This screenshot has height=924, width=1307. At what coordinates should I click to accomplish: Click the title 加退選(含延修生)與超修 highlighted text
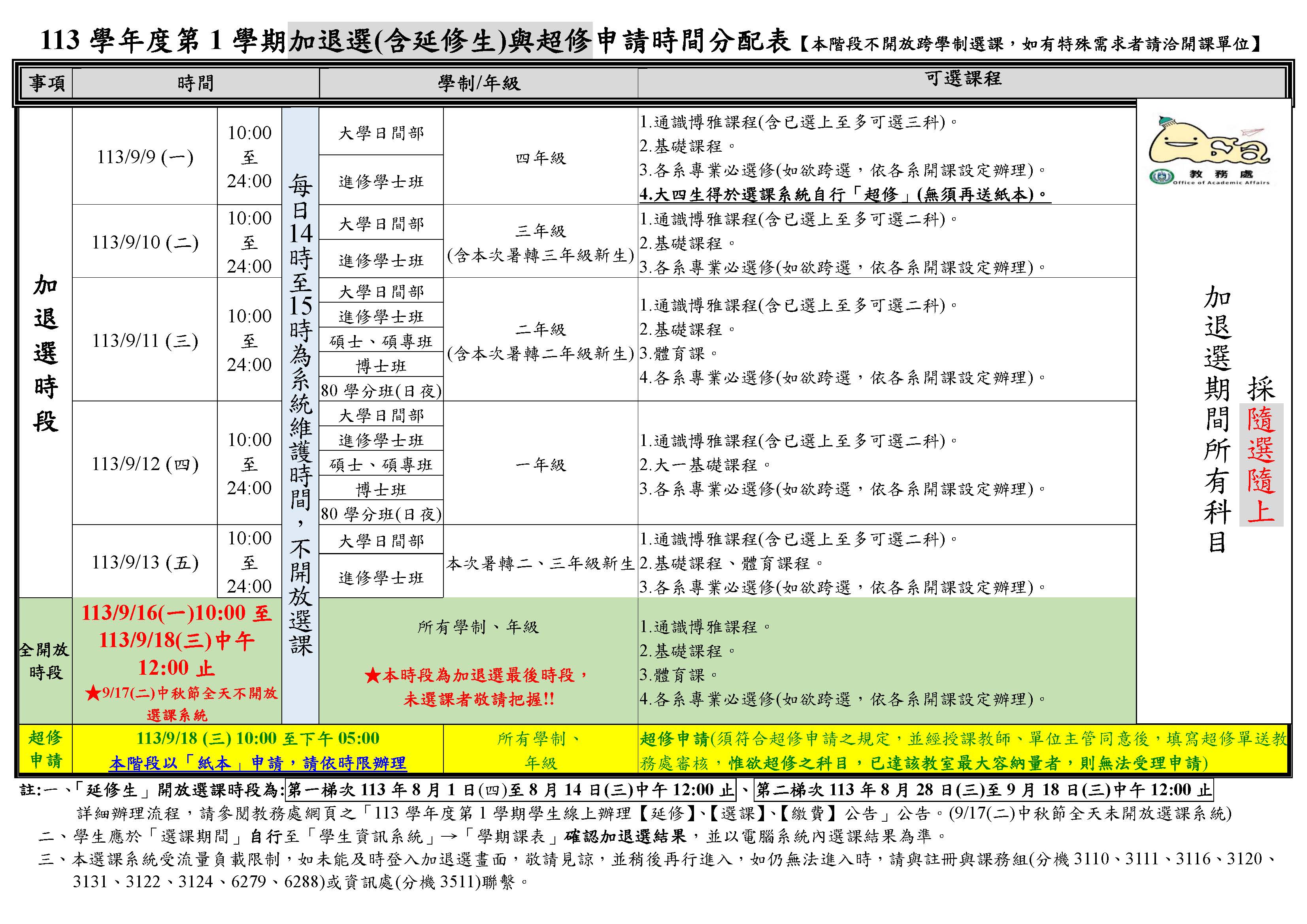440,40
